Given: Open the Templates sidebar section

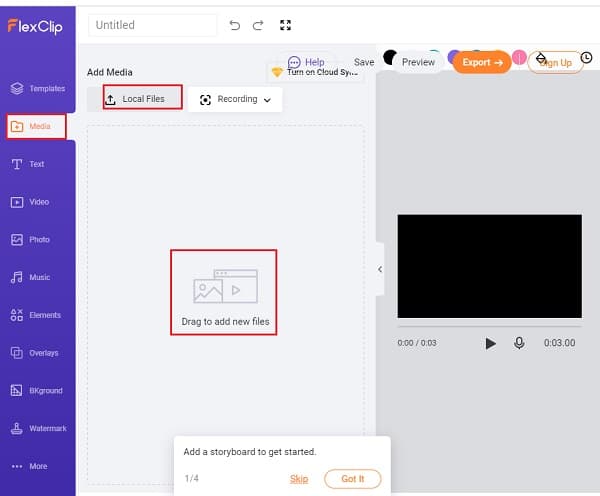Looking at the screenshot, I should point(38,88).
